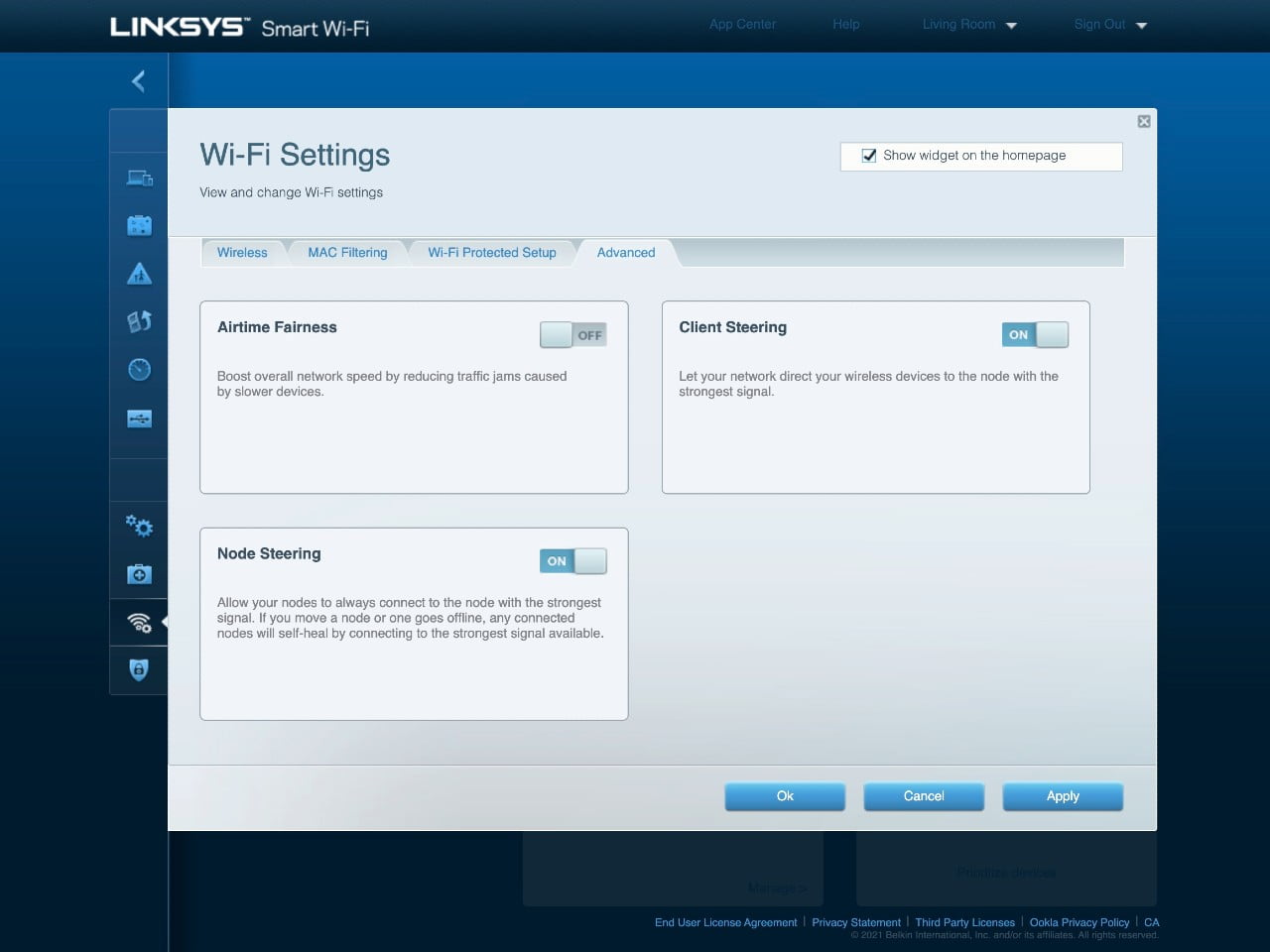Image resolution: width=1270 pixels, height=952 pixels.
Task: Disable the Node Steering switch
Action: pyautogui.click(x=572, y=561)
